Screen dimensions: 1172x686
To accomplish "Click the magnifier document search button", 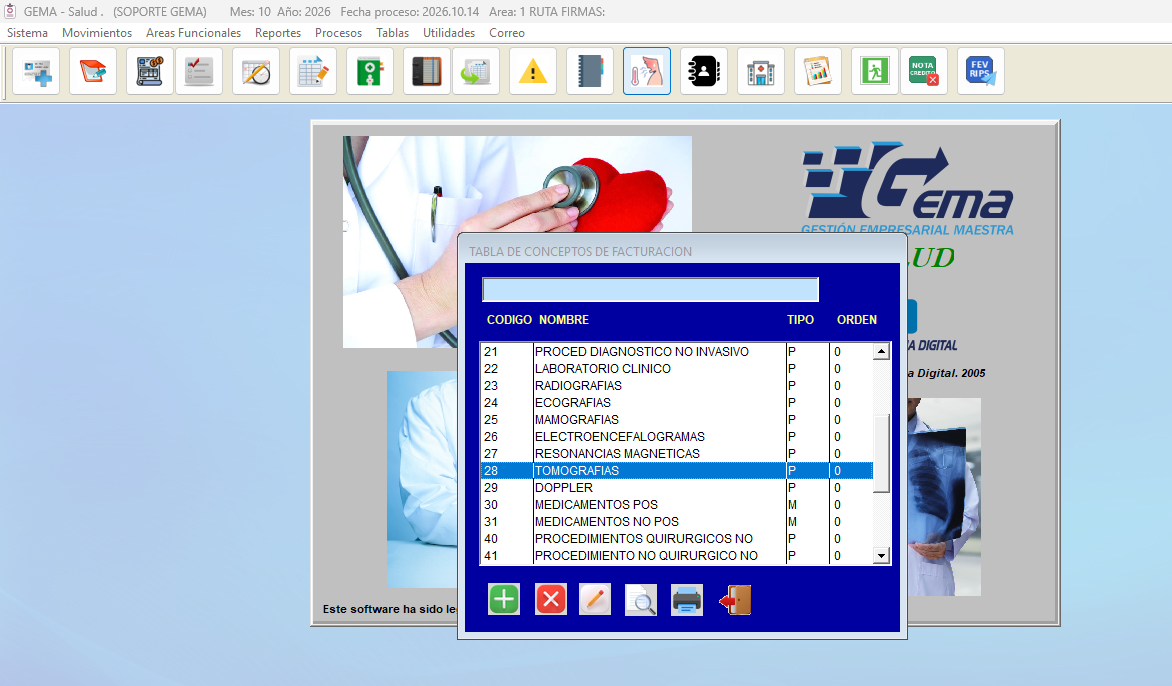I will pyautogui.click(x=641, y=599).
